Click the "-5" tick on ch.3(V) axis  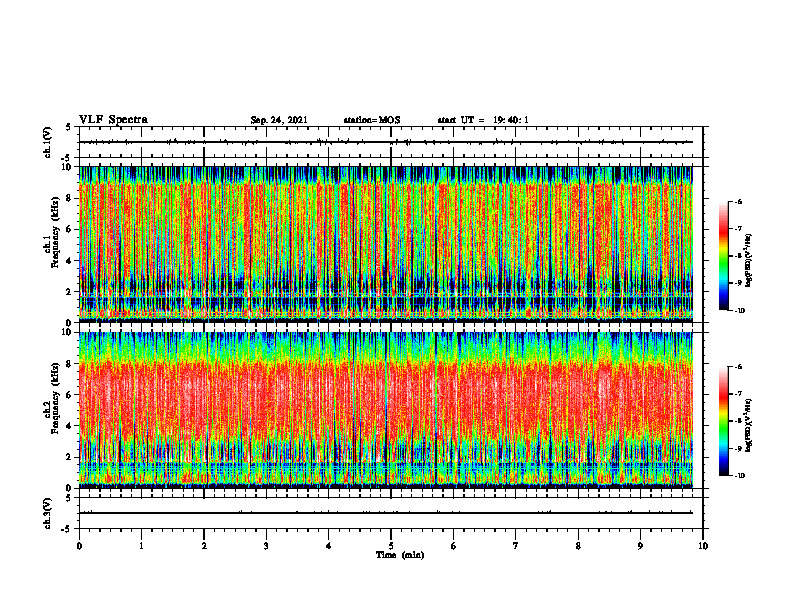coord(67,529)
